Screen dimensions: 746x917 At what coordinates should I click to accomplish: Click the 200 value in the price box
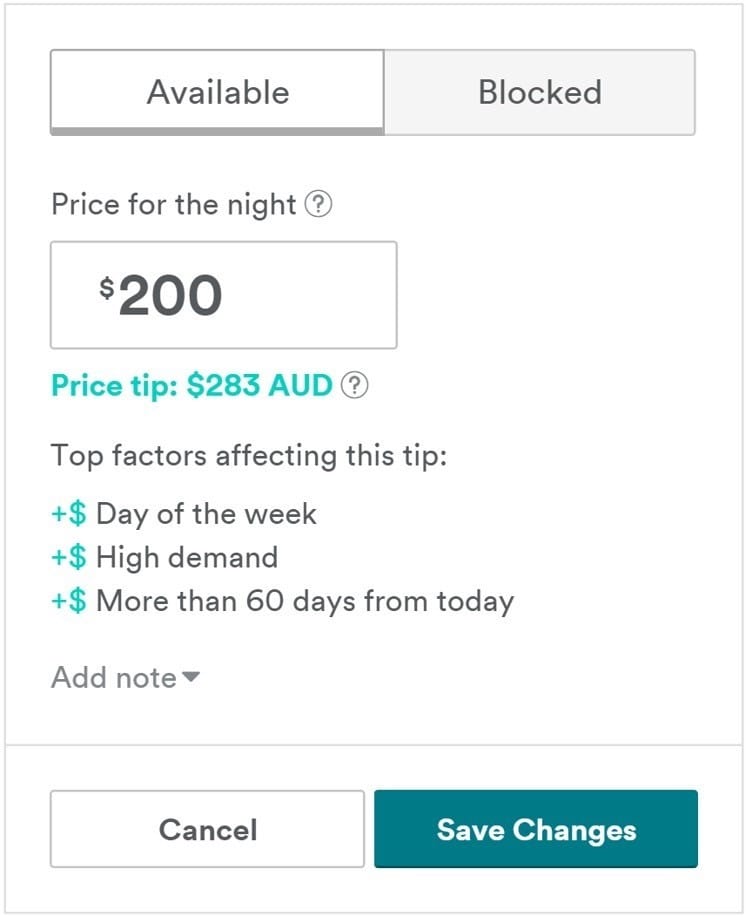(x=171, y=296)
